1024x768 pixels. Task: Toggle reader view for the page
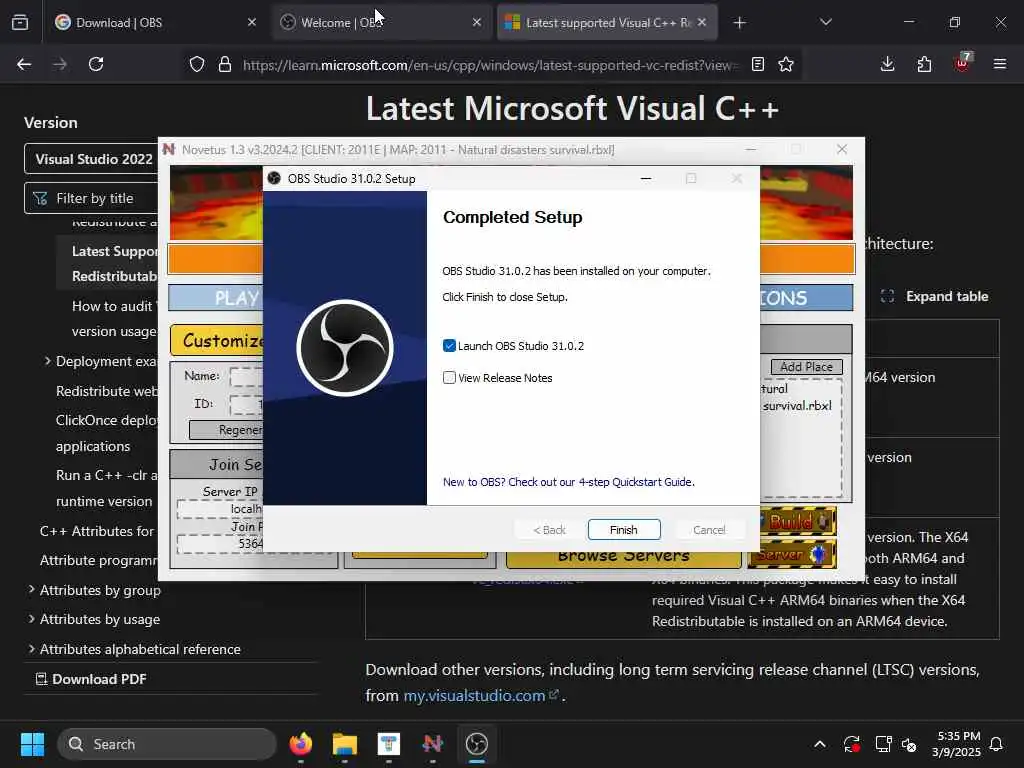click(758, 64)
